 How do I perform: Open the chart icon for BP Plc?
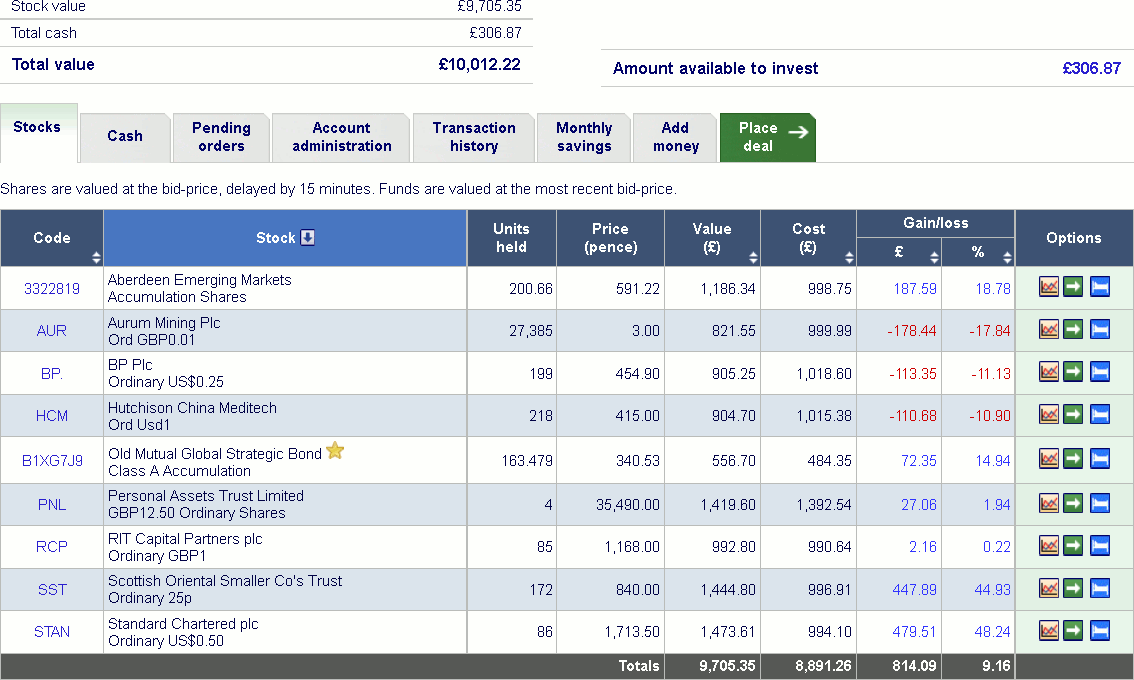[1049, 372]
